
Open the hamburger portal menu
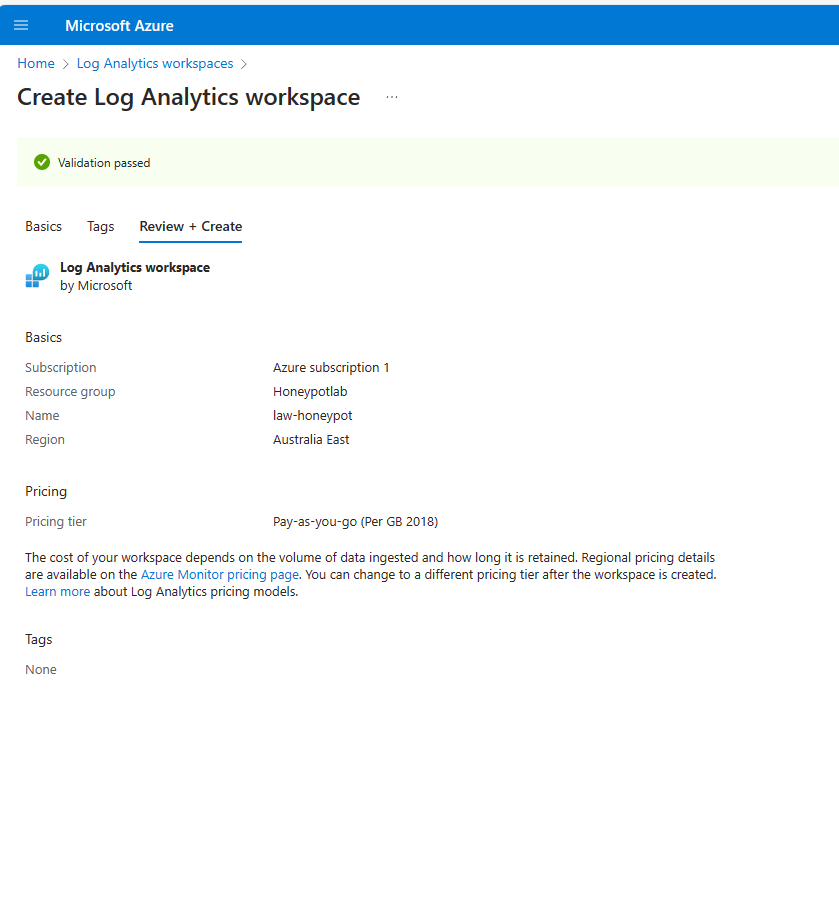click(21, 25)
